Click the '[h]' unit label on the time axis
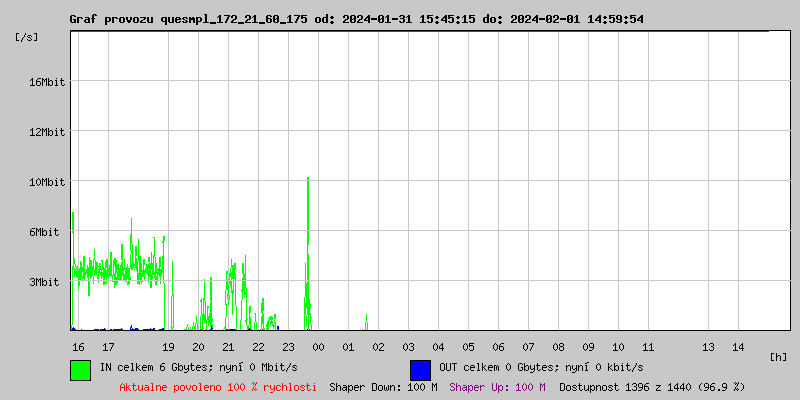The width and height of the screenshot is (800, 400). click(779, 356)
